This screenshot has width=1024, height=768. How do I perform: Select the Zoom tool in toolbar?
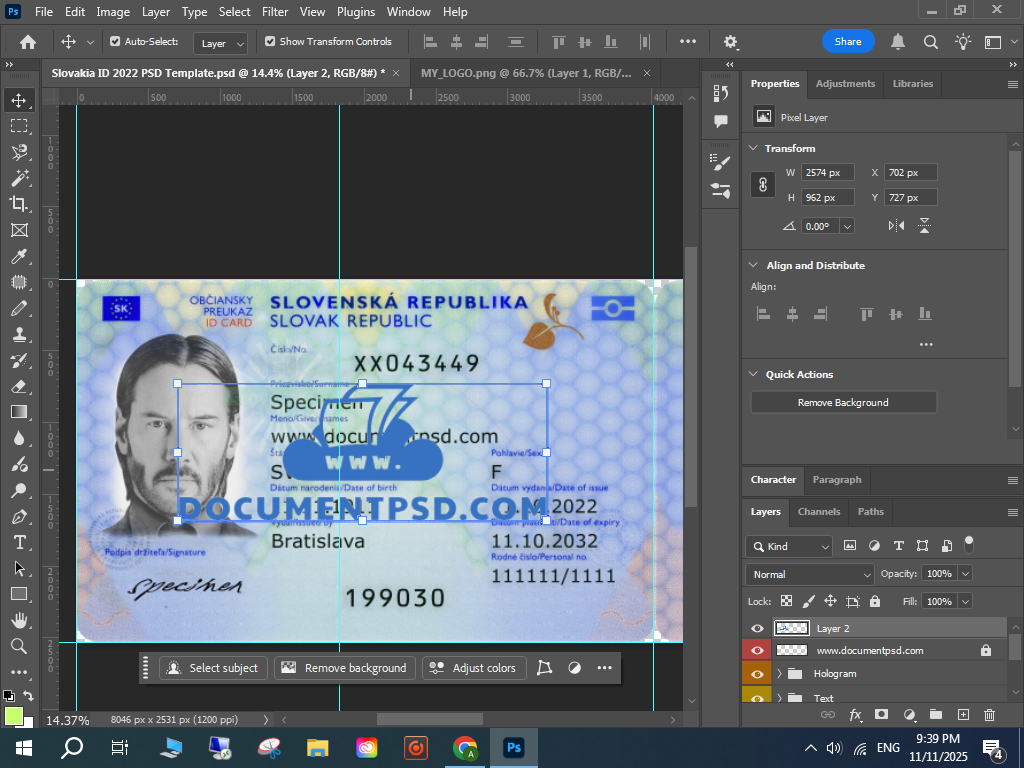pyautogui.click(x=19, y=646)
